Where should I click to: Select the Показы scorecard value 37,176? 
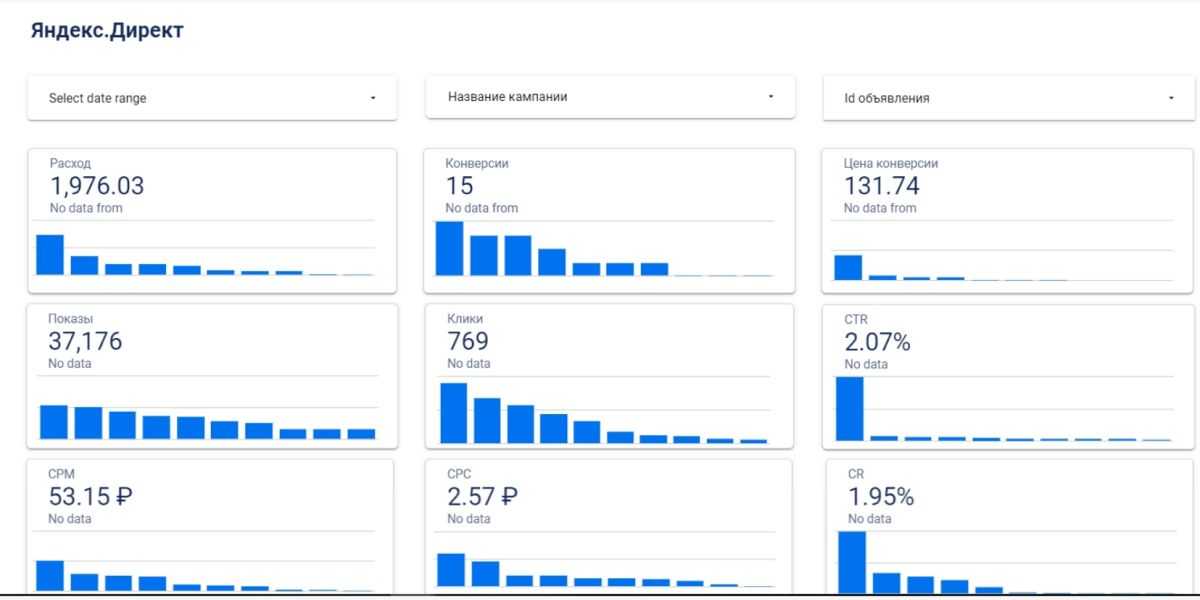[x=85, y=342]
